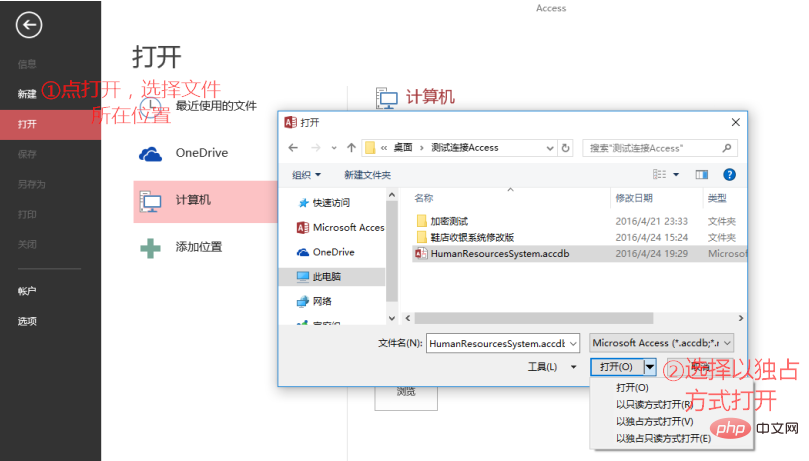Choose 打开(O) from the open-mode menu
809x461 pixels.
(632, 388)
